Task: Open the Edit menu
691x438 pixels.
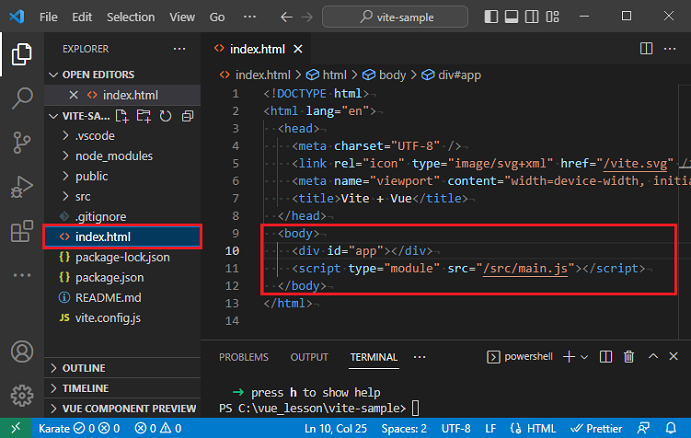Action: pyautogui.click(x=82, y=17)
